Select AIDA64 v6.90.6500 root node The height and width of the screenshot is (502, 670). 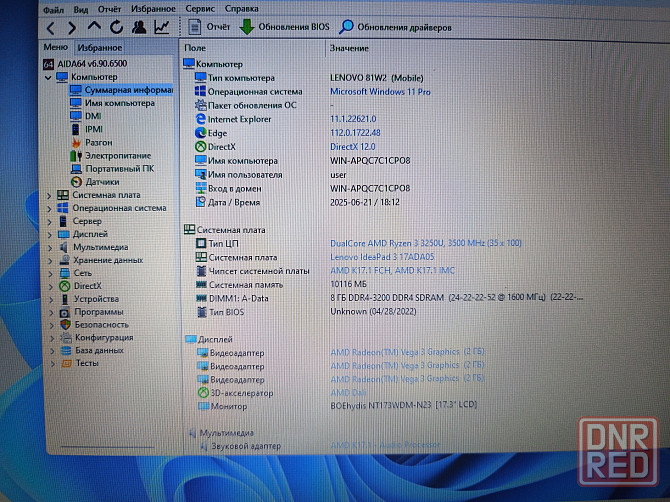(85, 64)
